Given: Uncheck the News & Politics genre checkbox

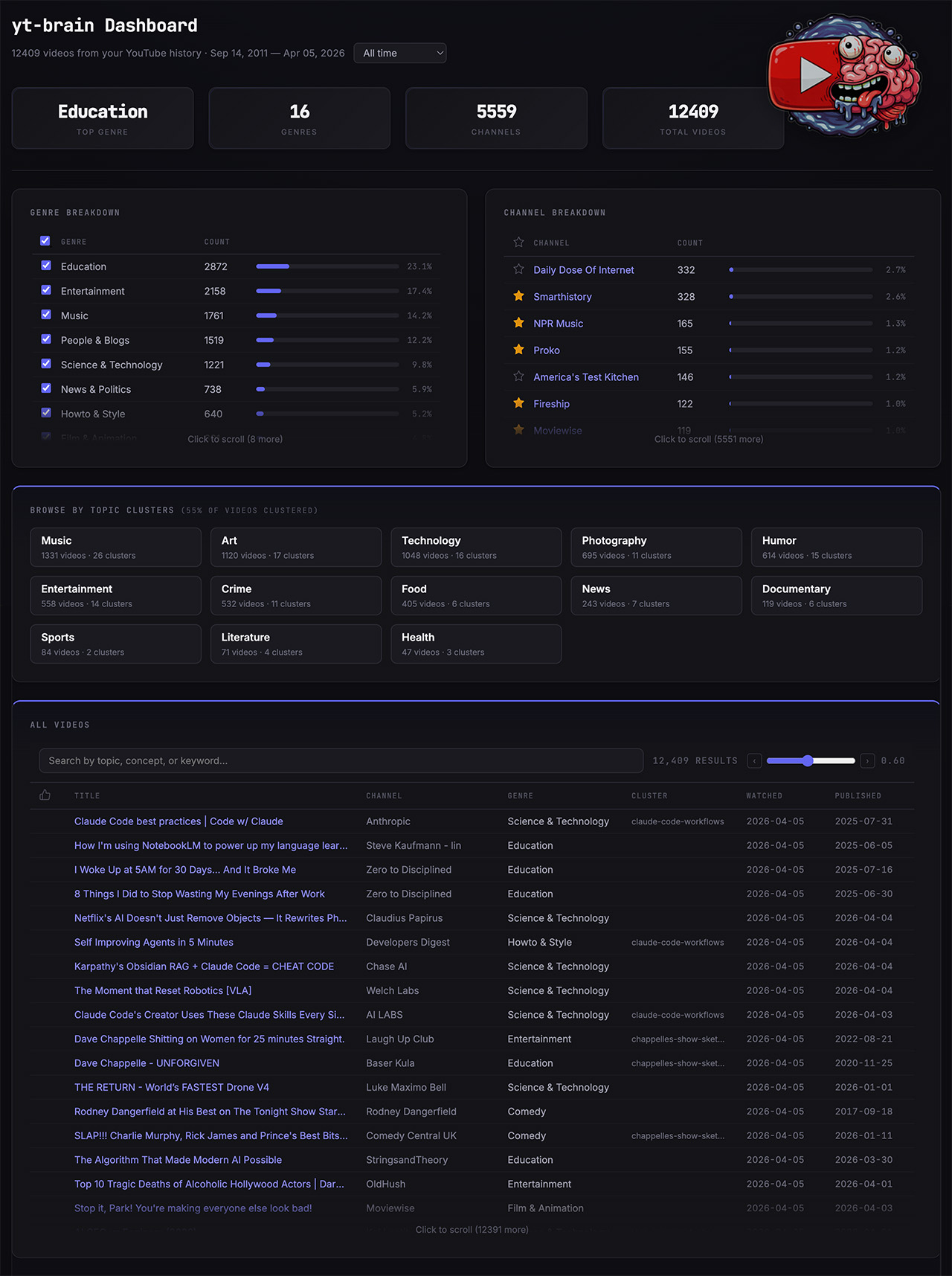Looking at the screenshot, I should (x=46, y=388).
